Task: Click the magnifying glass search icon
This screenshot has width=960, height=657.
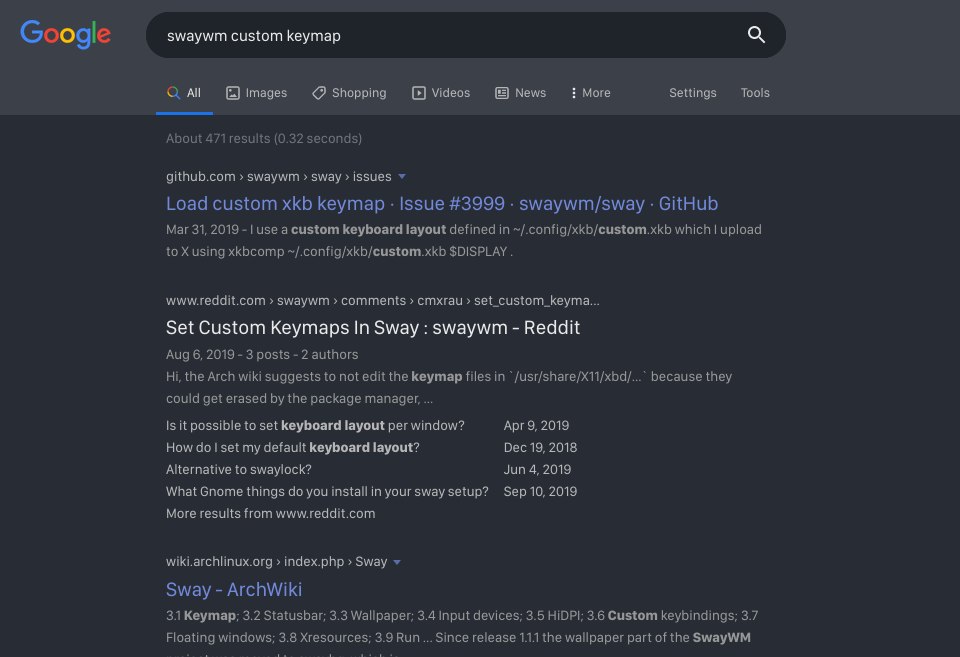Action: point(756,35)
